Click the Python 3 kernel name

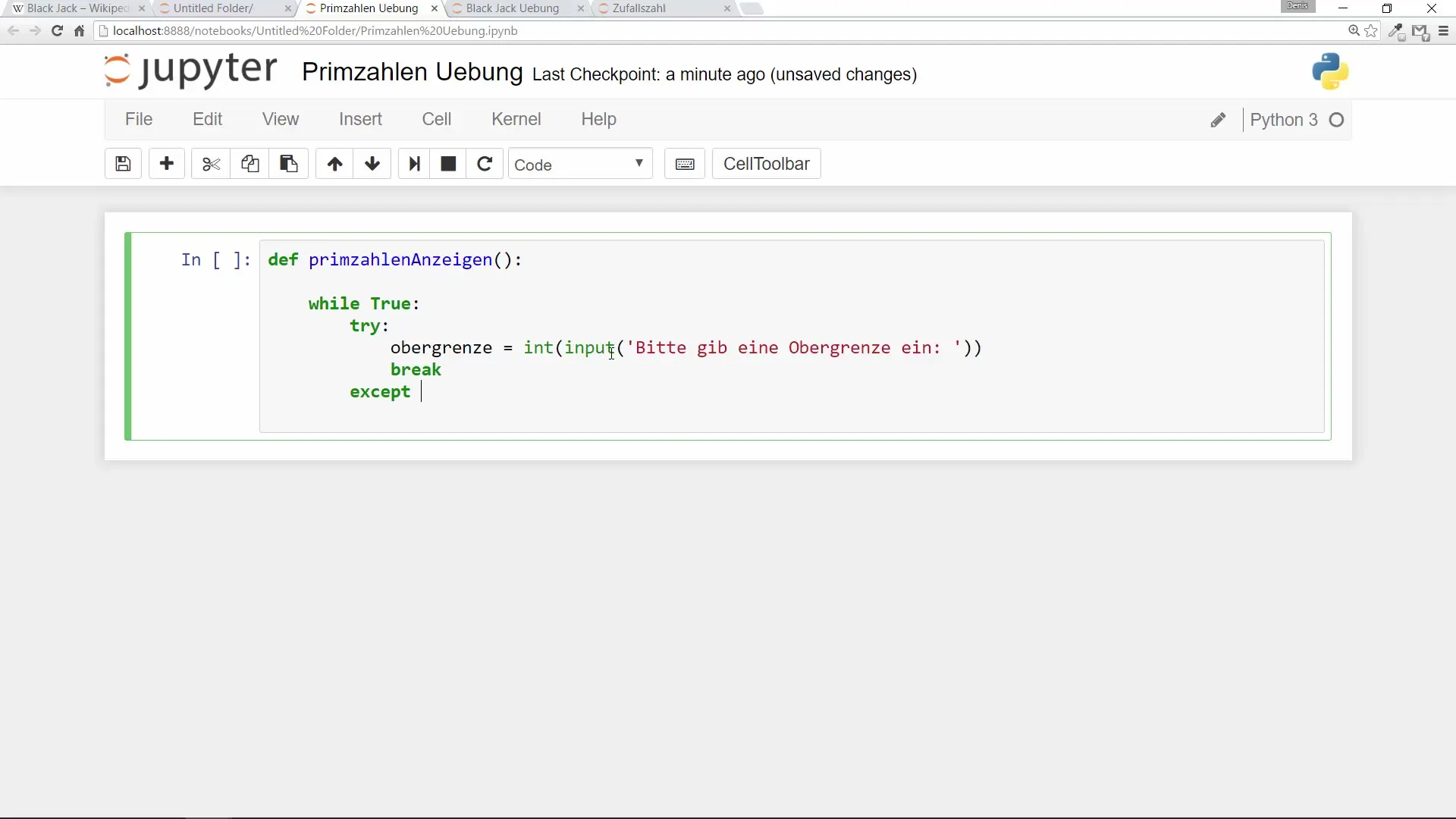point(1283,120)
